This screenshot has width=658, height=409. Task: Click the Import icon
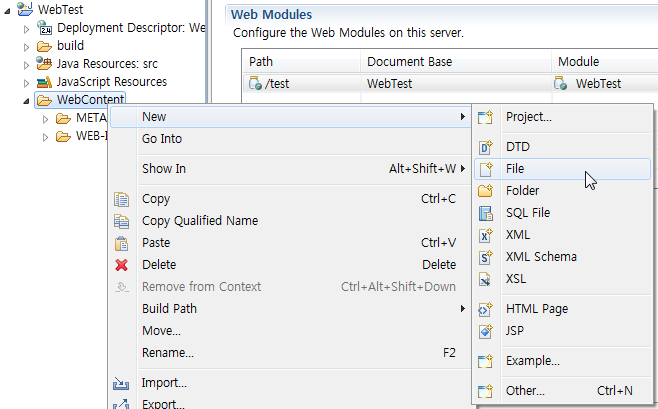tap(121, 383)
